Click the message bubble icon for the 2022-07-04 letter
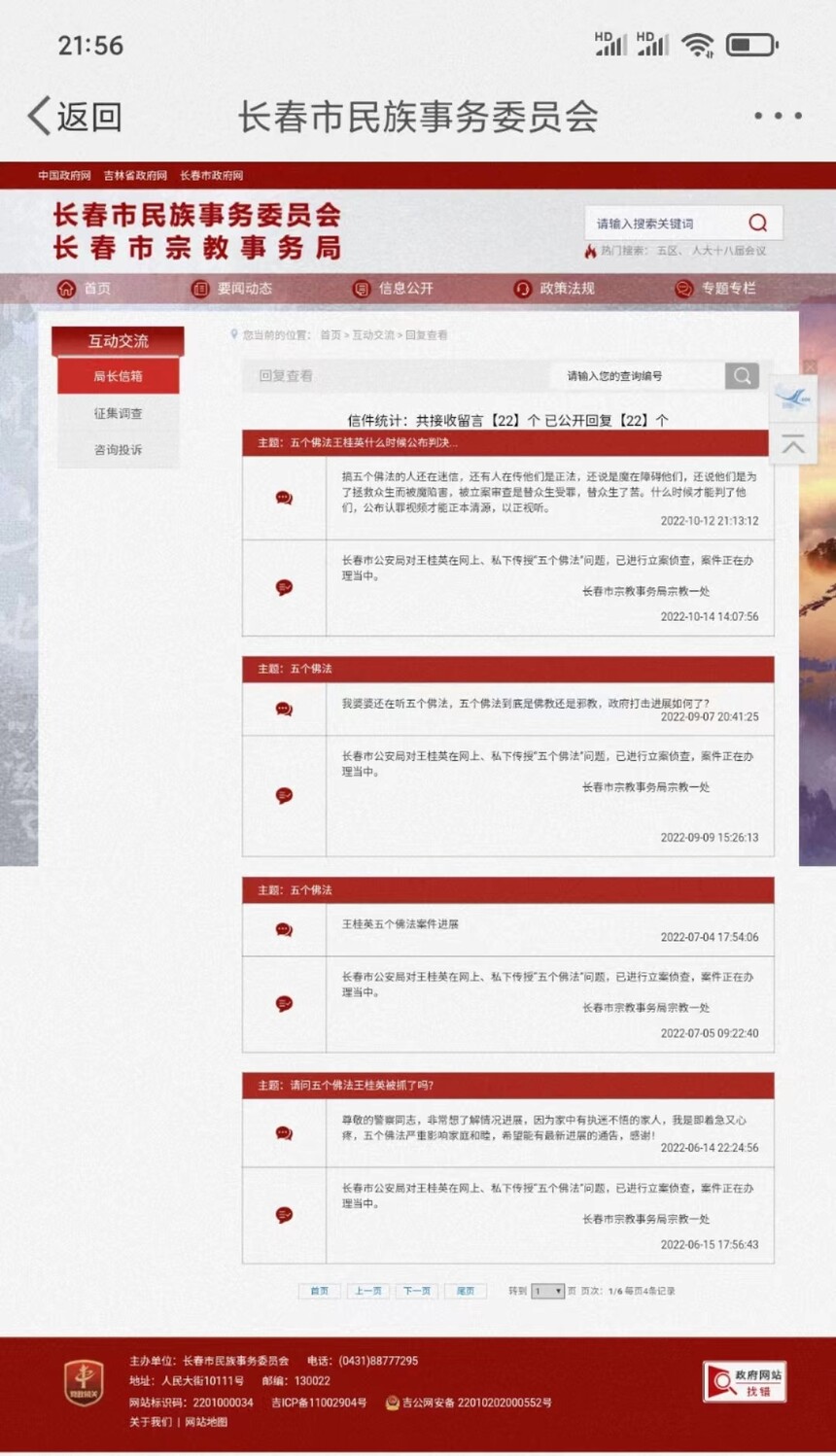 (284, 929)
